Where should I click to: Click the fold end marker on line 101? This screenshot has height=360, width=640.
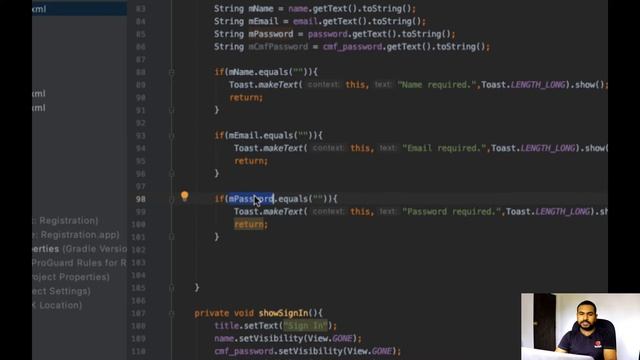pos(171,237)
